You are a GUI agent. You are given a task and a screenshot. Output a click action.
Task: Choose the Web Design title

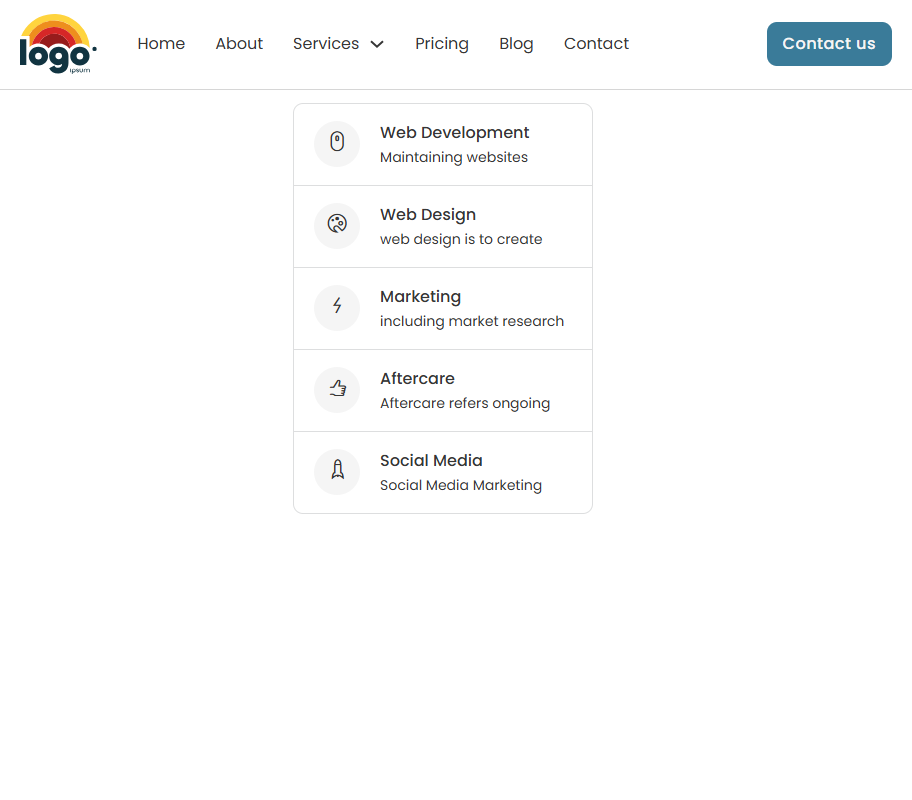pos(428,215)
